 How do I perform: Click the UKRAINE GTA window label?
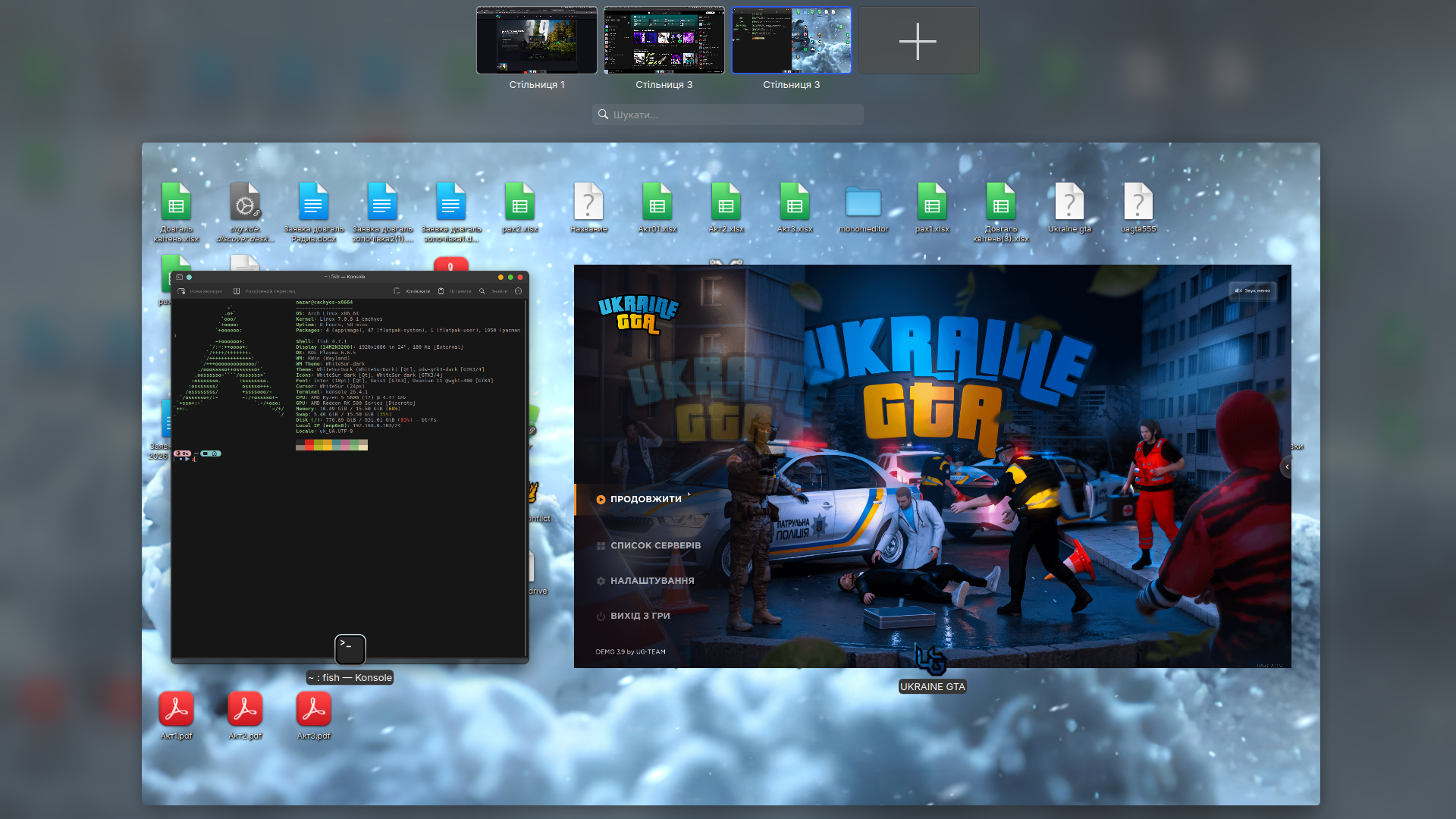pos(932,687)
